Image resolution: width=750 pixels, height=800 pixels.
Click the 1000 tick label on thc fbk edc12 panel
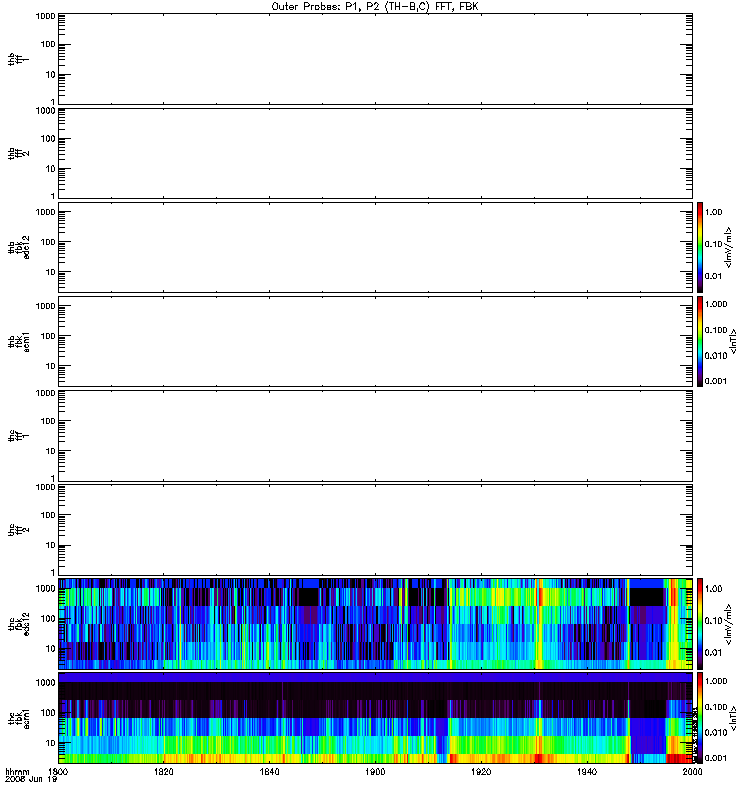pos(45,588)
